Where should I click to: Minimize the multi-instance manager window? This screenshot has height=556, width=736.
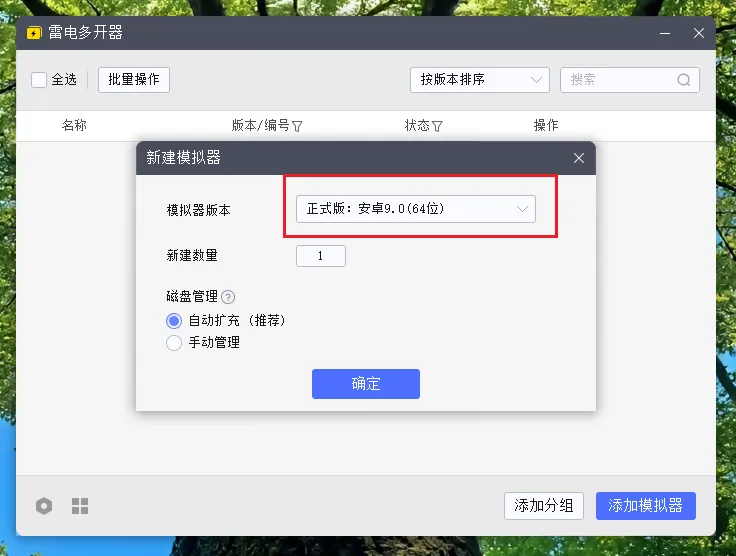[665, 33]
